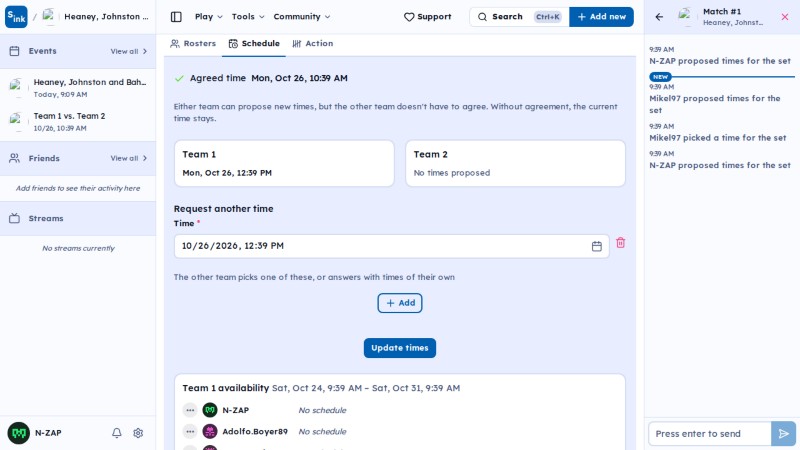Screen dimensions: 800x450
Task: Click the Sink logo home icon
Action: click(x=16, y=17)
